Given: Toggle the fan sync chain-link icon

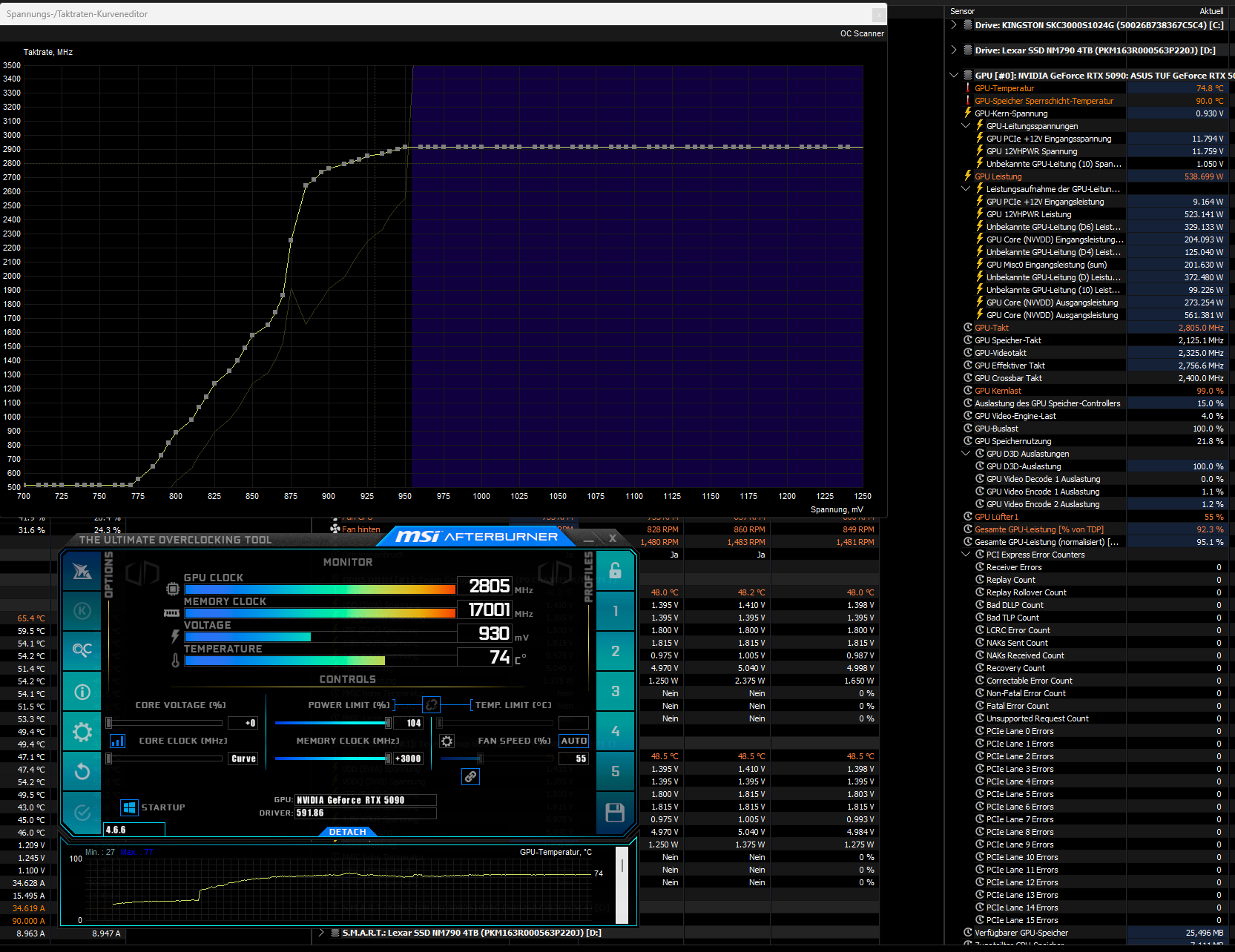Looking at the screenshot, I should 470,777.
